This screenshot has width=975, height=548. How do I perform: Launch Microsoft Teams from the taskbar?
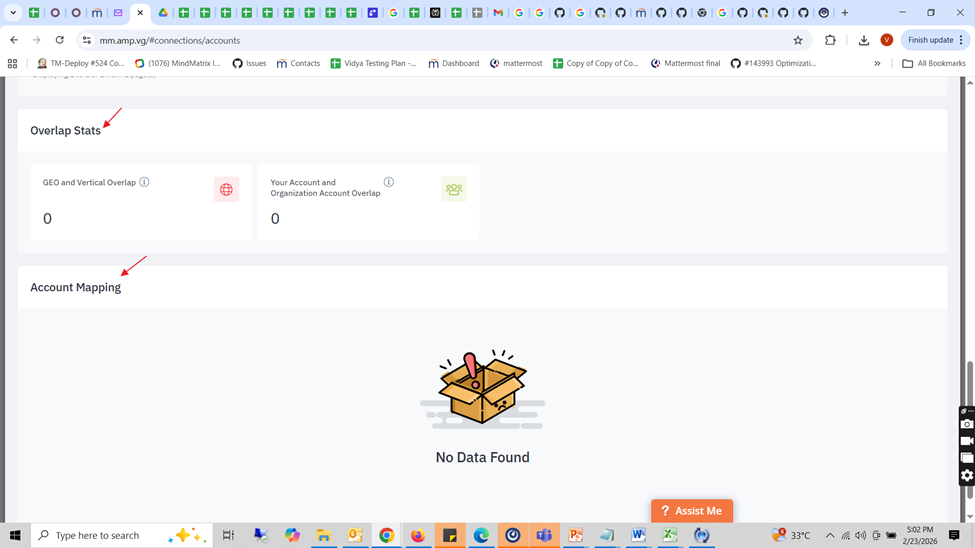coord(544,535)
